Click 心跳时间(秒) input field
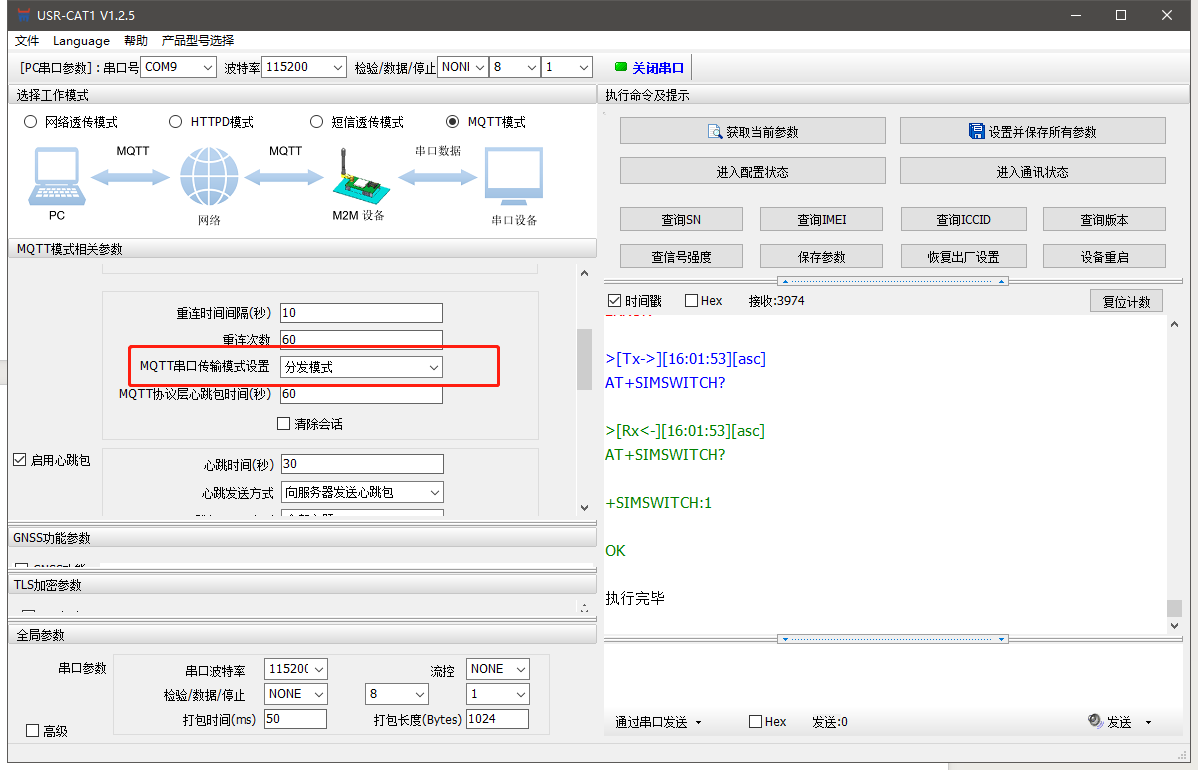The image size is (1198, 770). [362, 464]
